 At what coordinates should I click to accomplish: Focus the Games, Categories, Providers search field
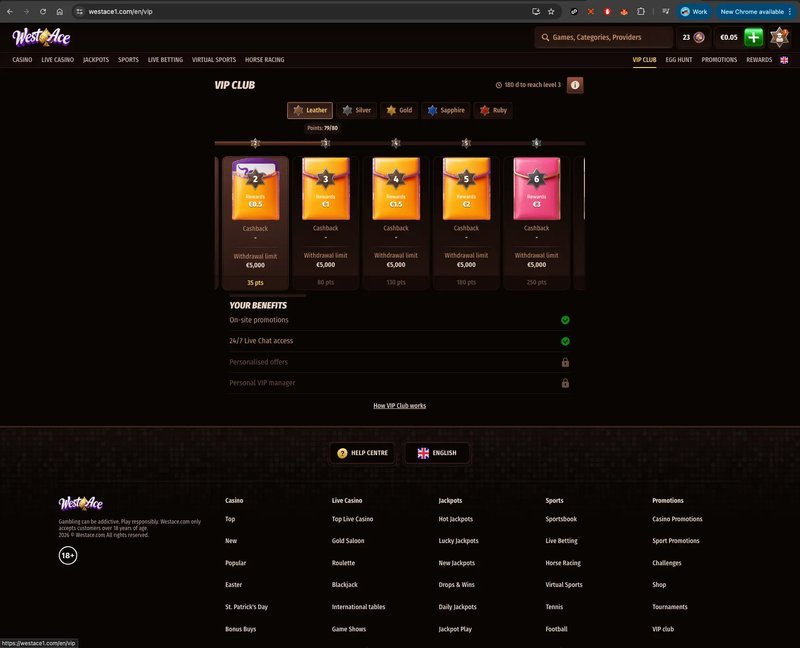604,37
